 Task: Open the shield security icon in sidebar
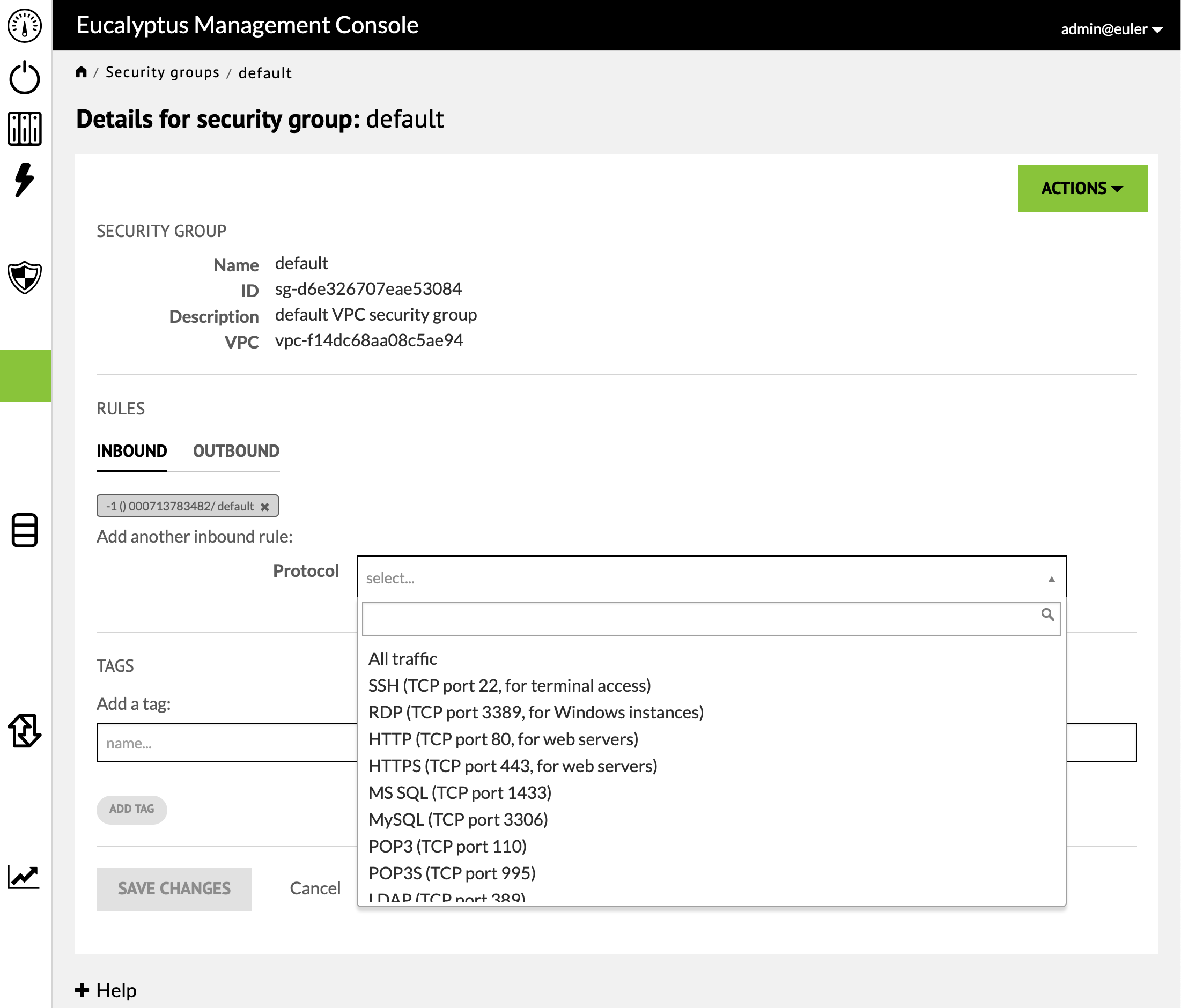25,278
